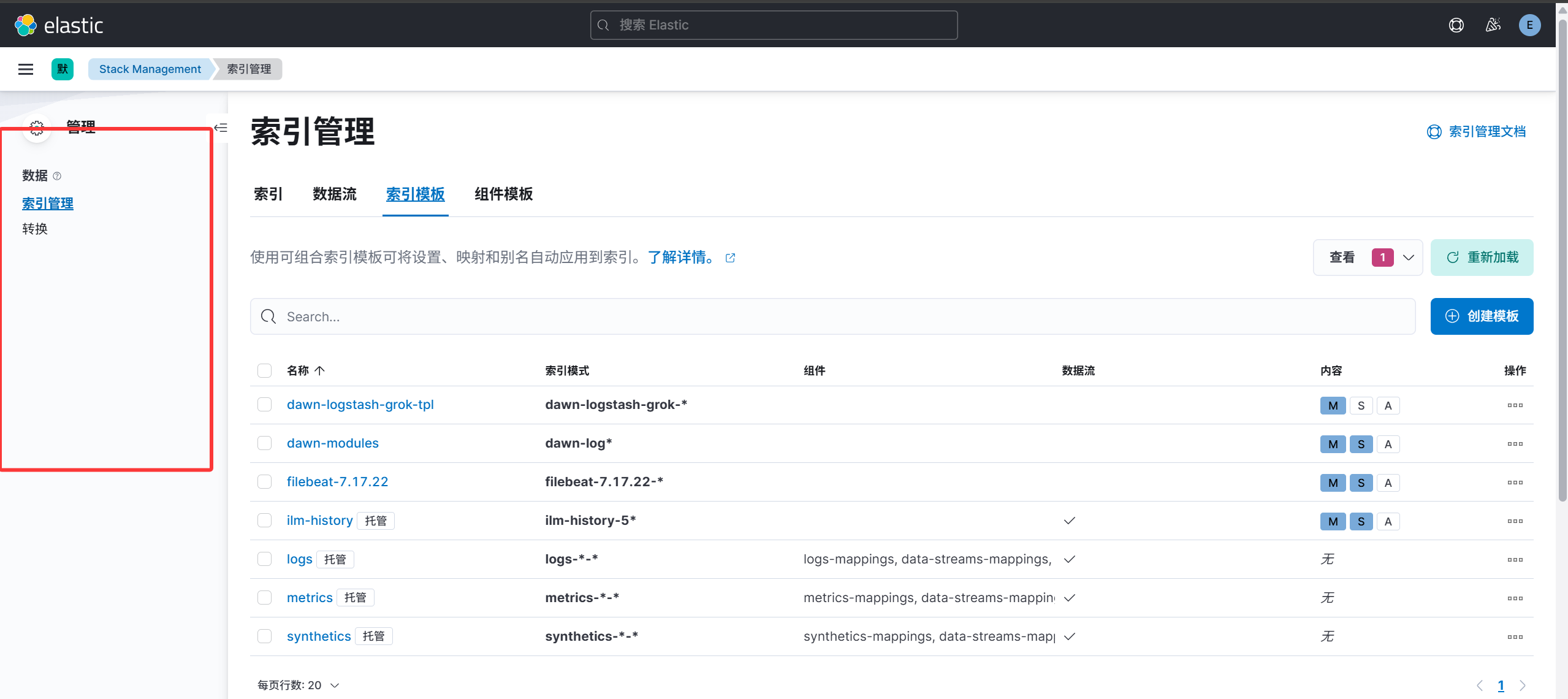Check the ilm-history row checkbox
Viewport: 1568px width, 699px height.
point(264,521)
